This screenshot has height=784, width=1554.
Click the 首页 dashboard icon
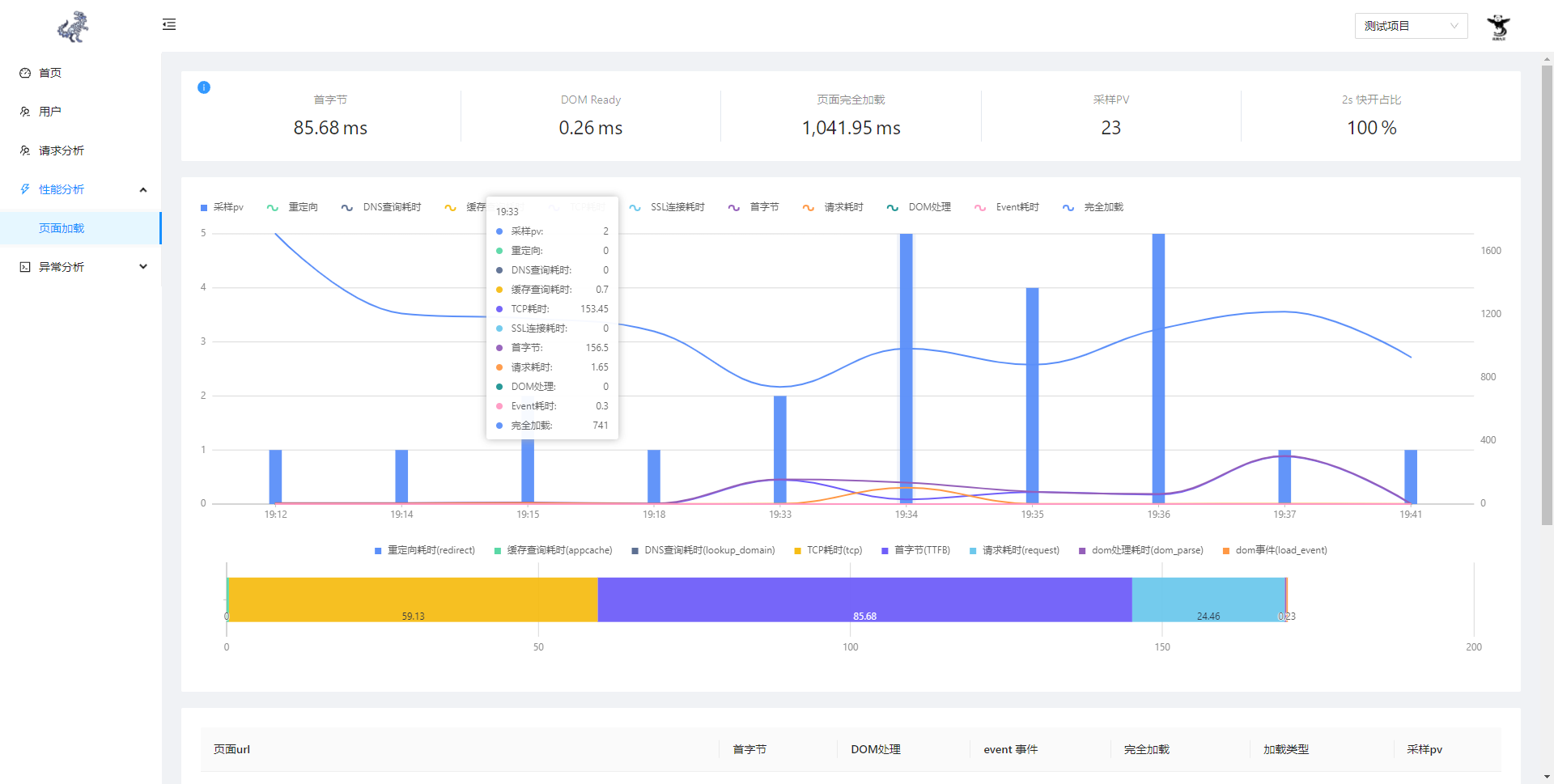[x=25, y=73]
